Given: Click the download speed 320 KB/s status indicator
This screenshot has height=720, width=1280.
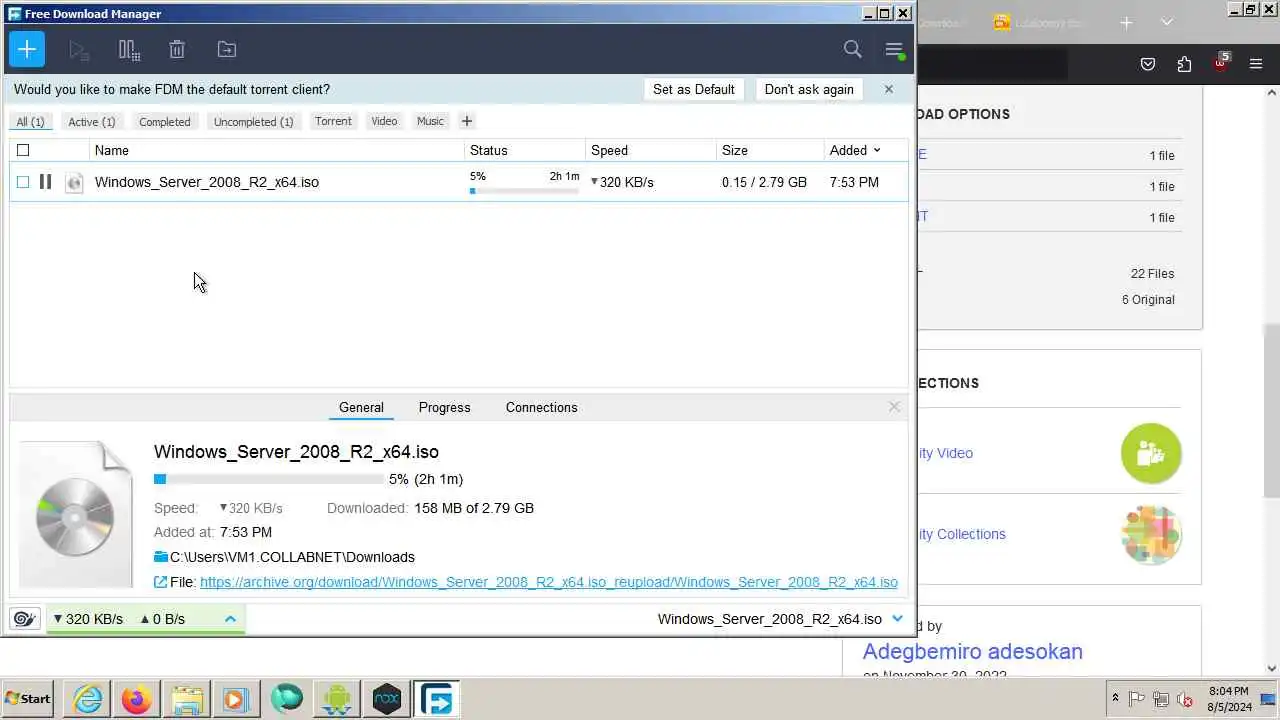Looking at the screenshot, I should pos(88,619).
